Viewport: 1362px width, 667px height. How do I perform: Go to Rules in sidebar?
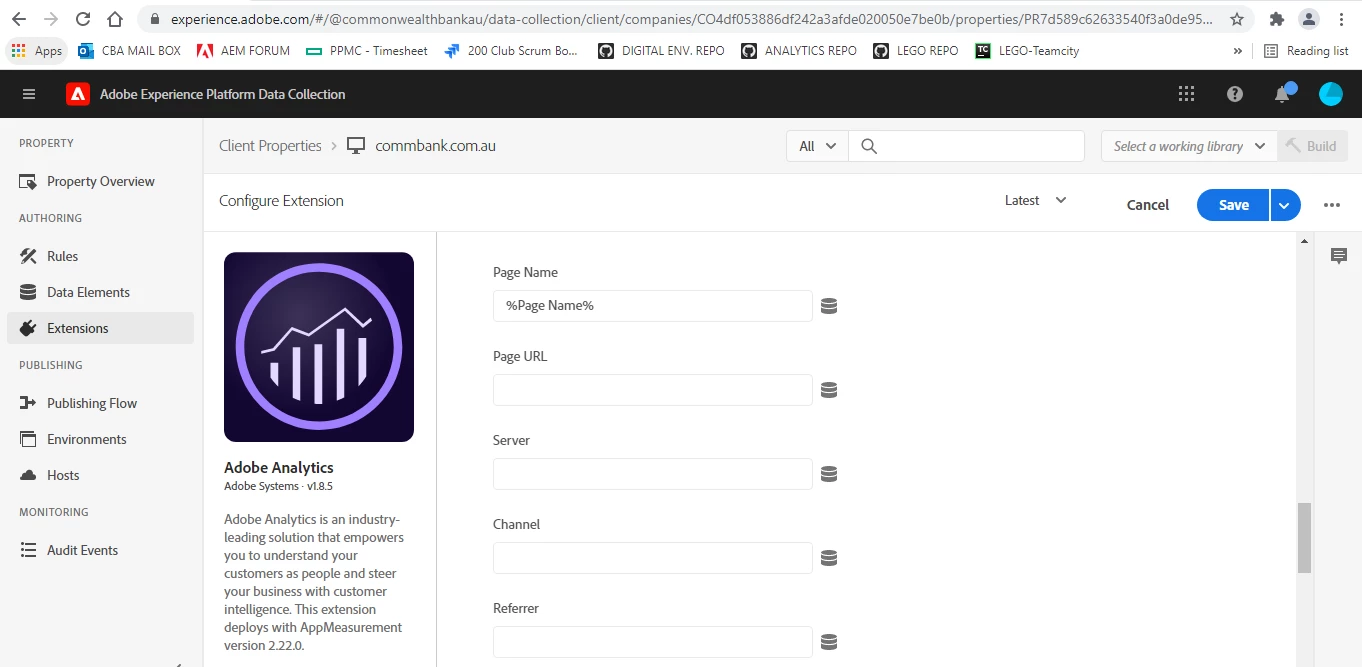click(x=100, y=256)
